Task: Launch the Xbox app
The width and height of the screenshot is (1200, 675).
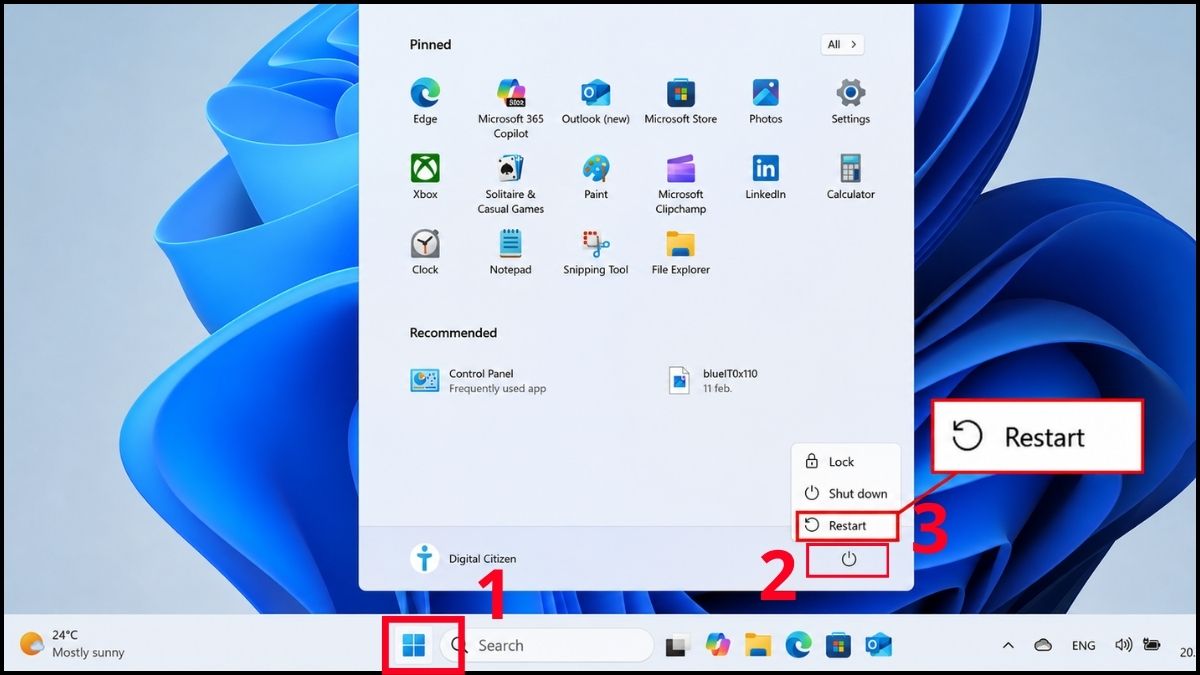Action: click(x=425, y=177)
